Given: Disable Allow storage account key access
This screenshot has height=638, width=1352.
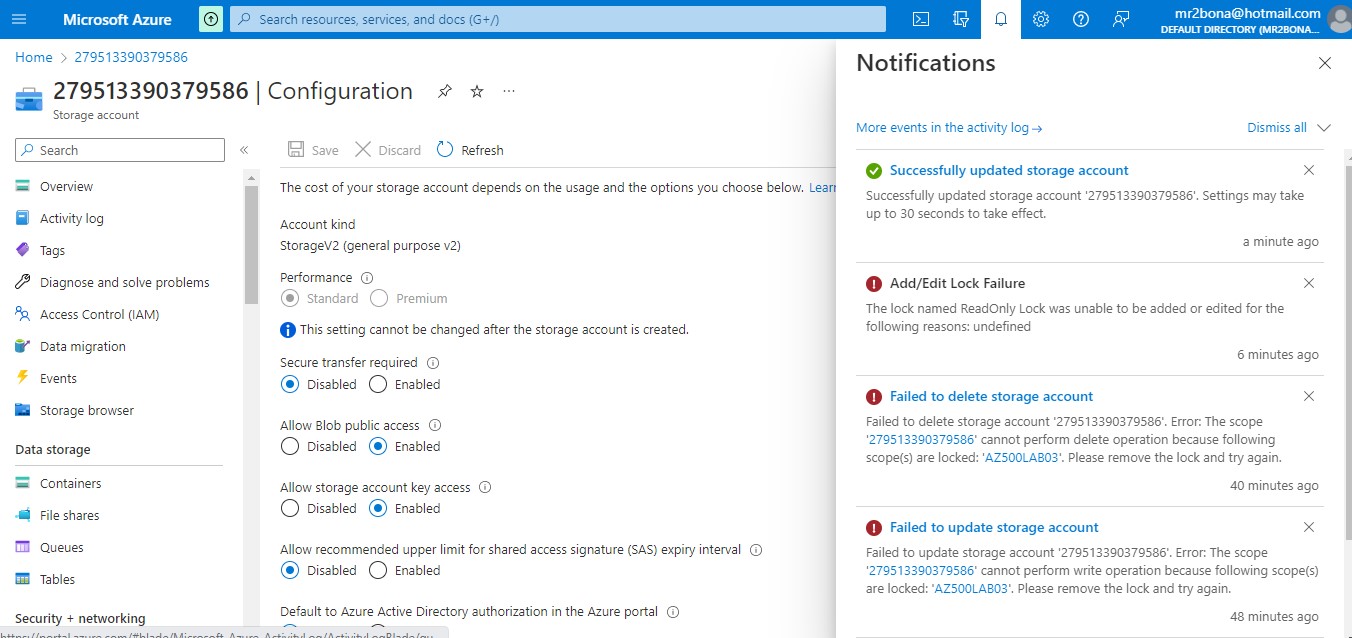Looking at the screenshot, I should (x=290, y=508).
